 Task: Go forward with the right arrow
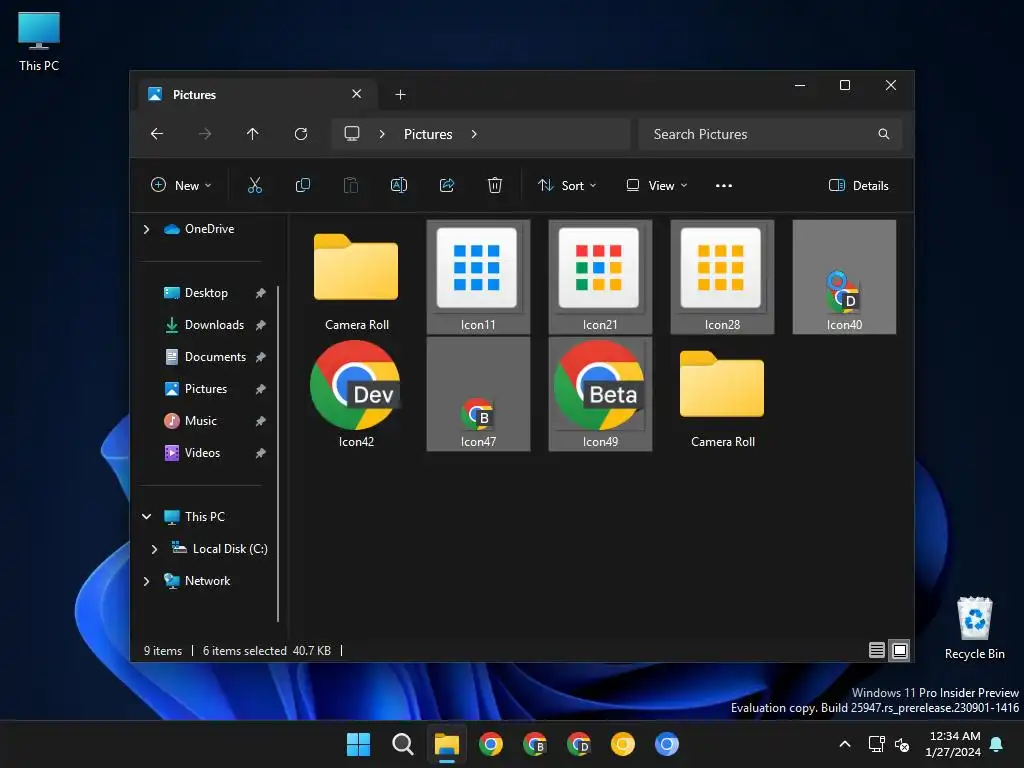point(205,134)
